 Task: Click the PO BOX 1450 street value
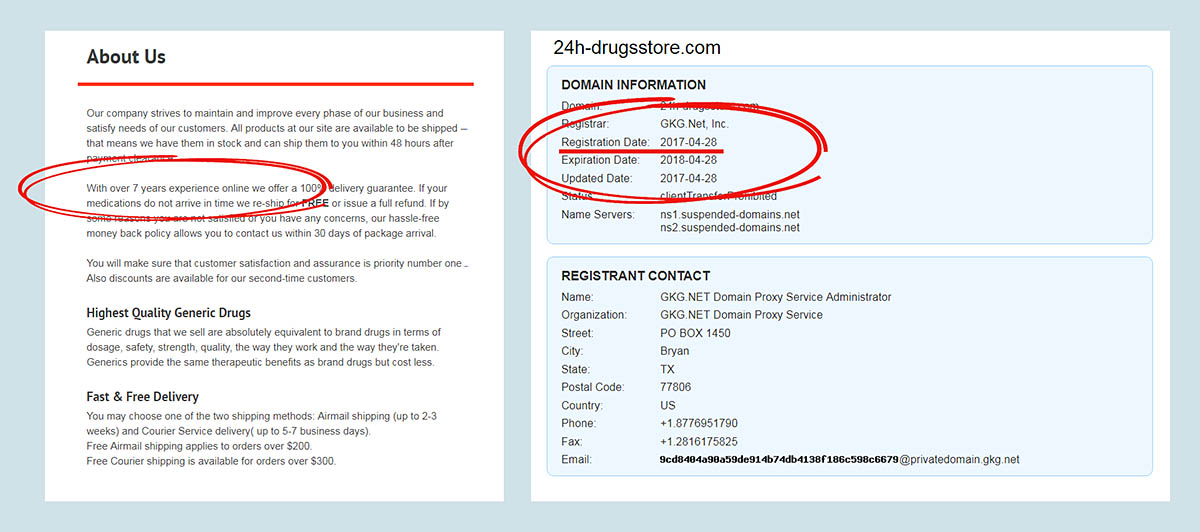pyautogui.click(x=695, y=333)
